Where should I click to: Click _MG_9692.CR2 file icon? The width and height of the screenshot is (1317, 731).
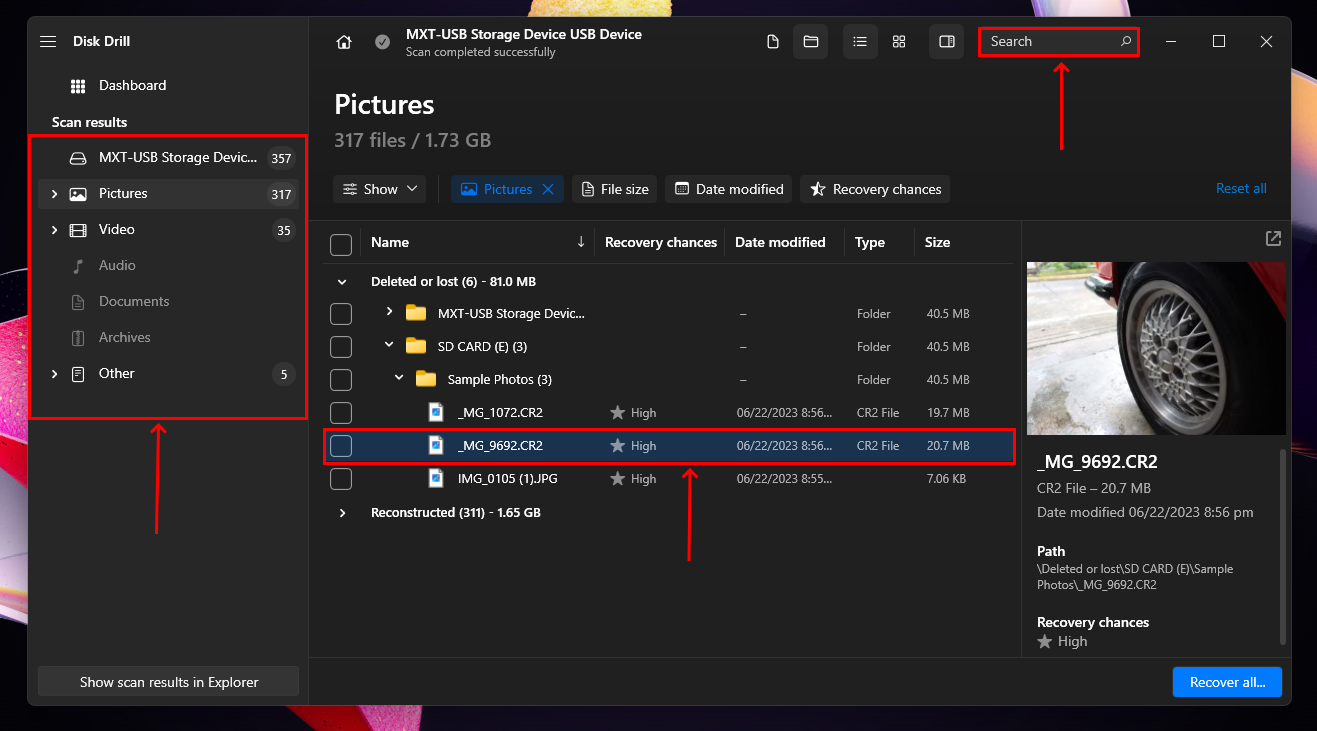(x=436, y=446)
